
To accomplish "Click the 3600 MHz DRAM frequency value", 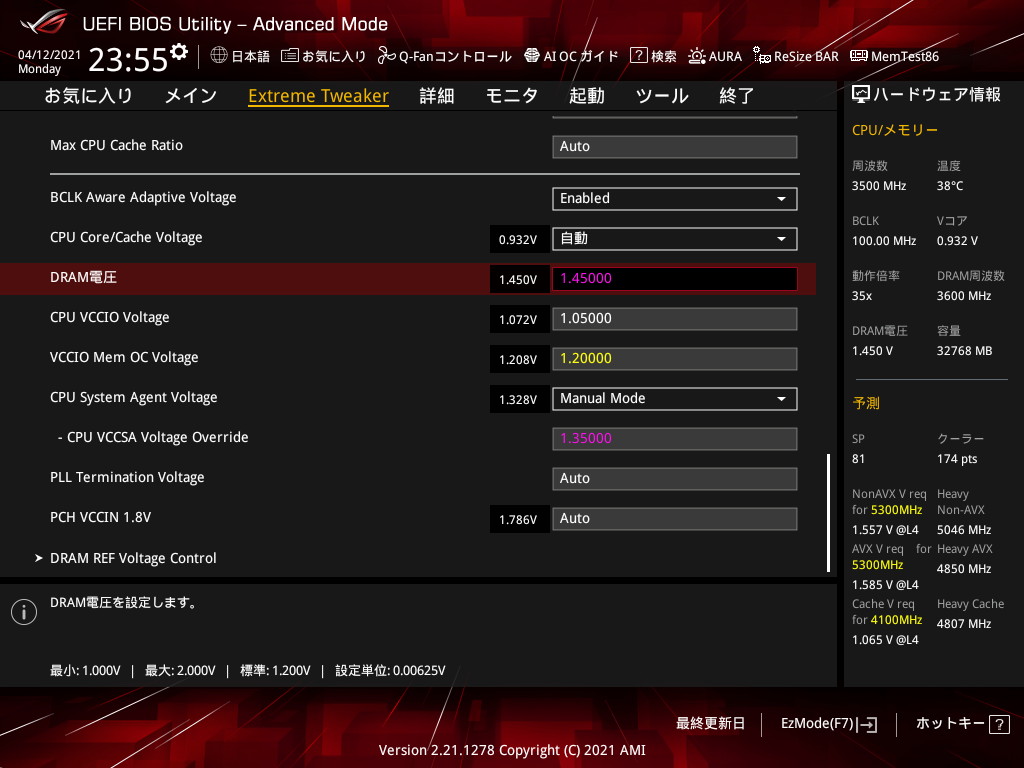I will [964, 296].
